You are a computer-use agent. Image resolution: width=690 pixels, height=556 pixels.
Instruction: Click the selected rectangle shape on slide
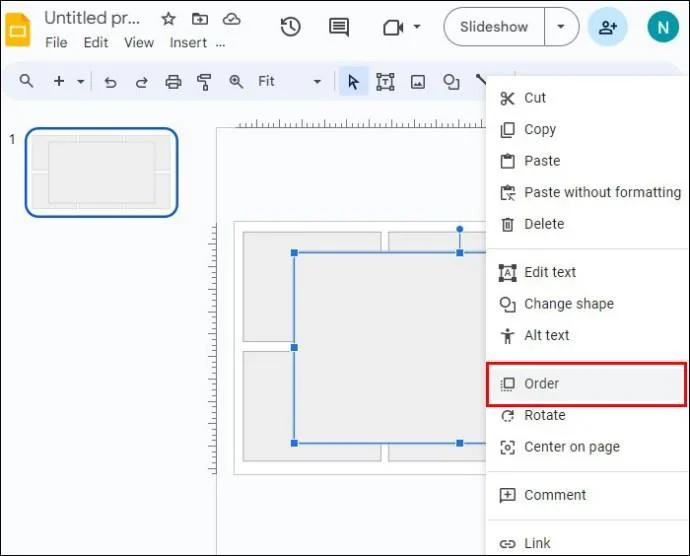pyautogui.click(x=390, y=348)
